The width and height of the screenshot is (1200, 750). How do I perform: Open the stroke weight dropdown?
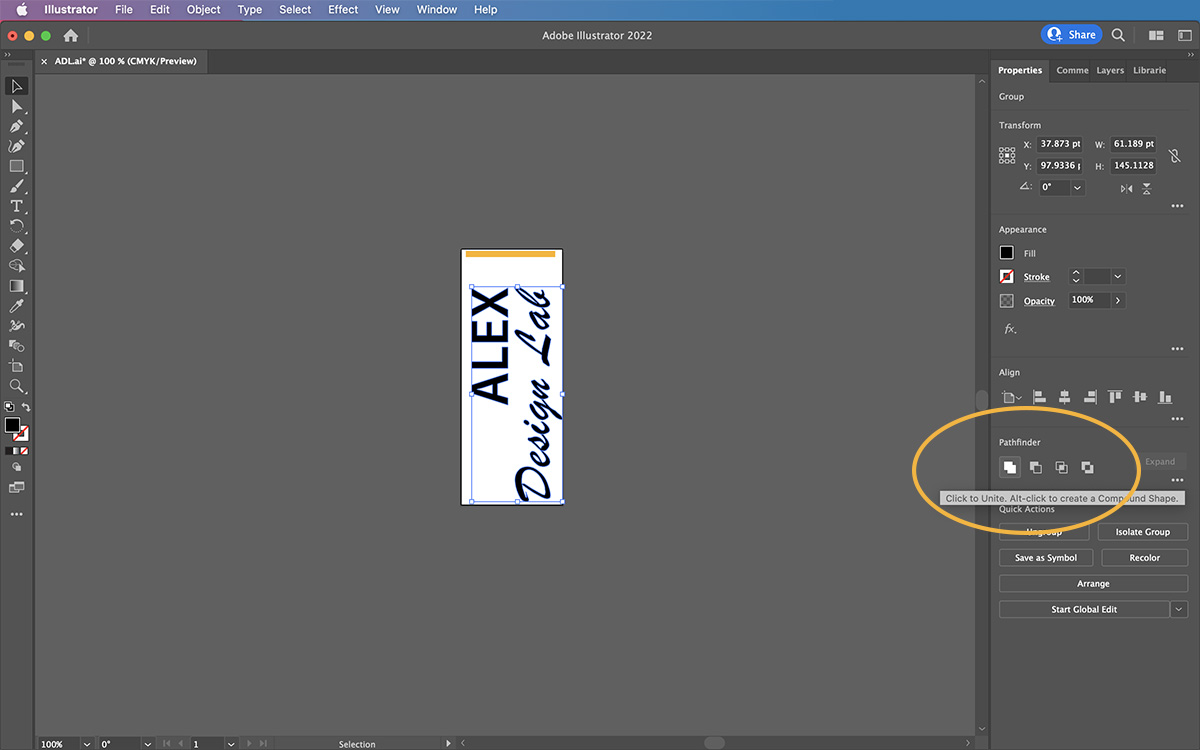coord(1117,276)
